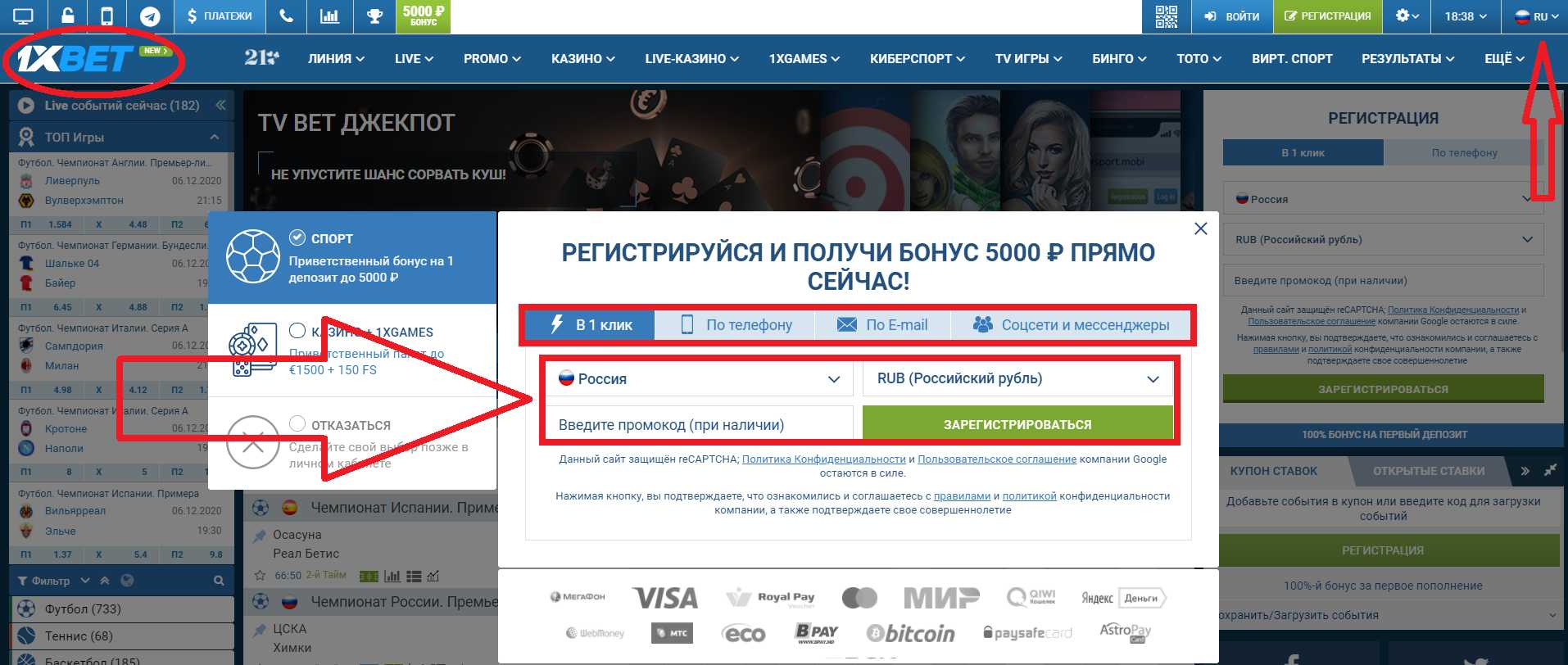Click the unlocked padlock icon in top bar
1568x665 pixels.
point(68,16)
